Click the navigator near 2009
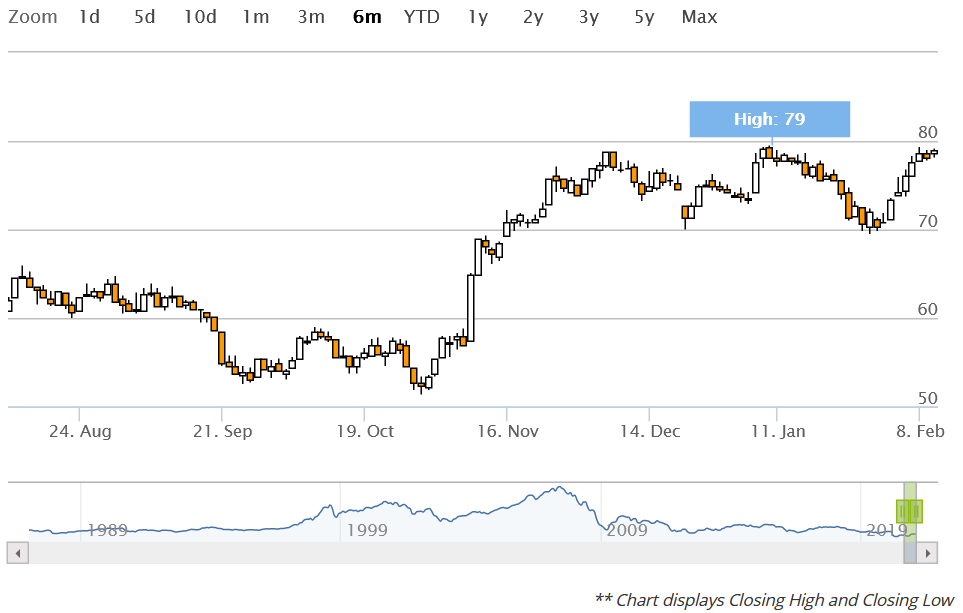963x613 pixels. click(628, 529)
